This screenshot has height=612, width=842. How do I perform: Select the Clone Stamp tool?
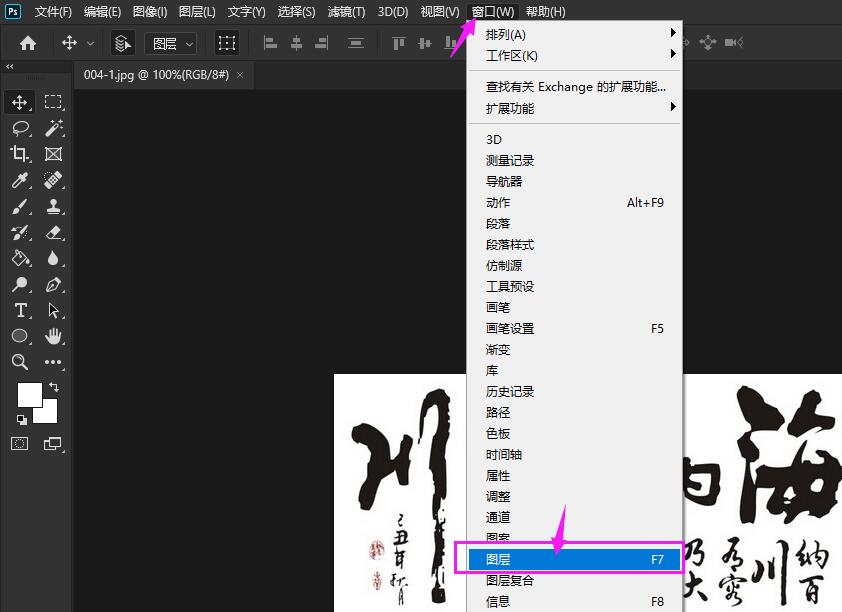coord(53,206)
